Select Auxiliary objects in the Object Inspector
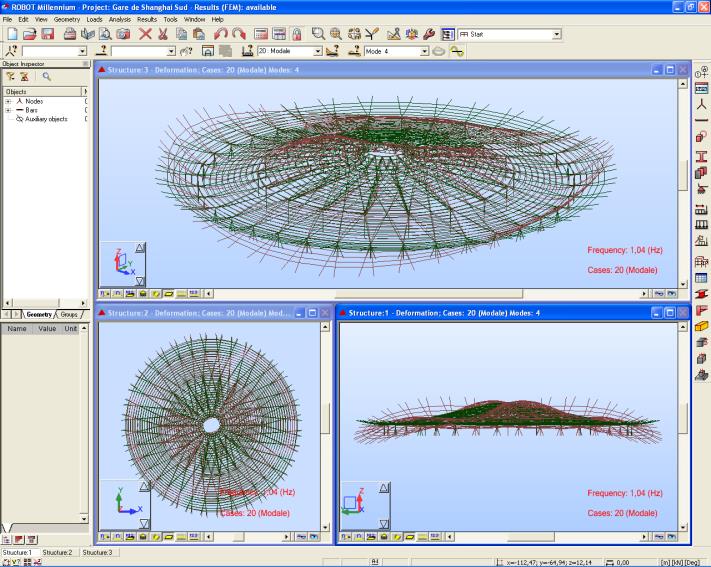This screenshot has height=567, width=711. click(x=46, y=119)
